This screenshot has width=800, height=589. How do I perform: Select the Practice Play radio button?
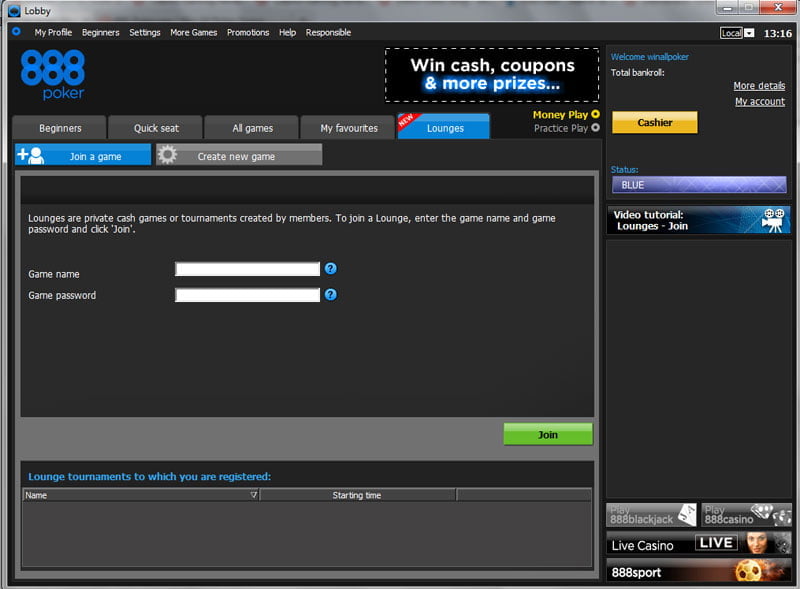pos(595,128)
